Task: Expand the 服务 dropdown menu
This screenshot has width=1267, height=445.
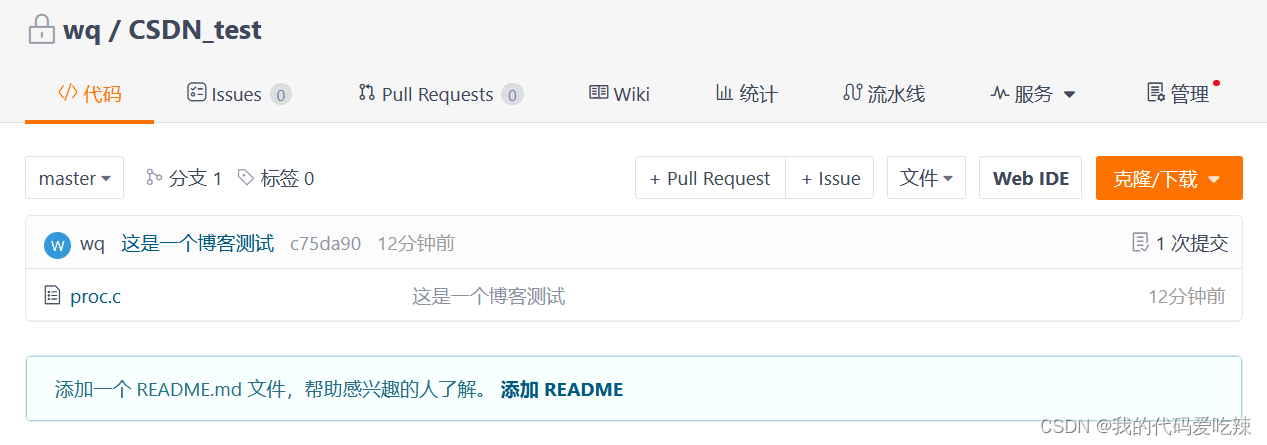Action: click(x=1033, y=94)
